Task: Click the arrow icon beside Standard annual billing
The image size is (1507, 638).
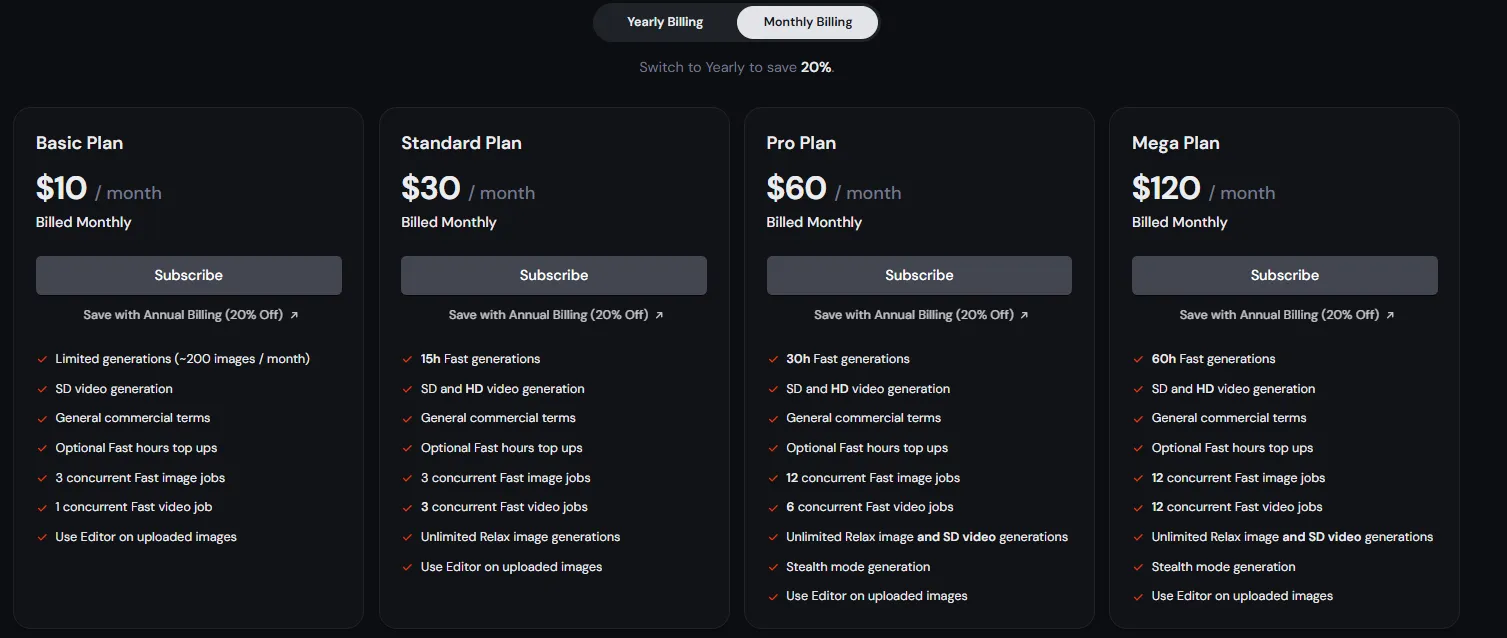Action: pos(659,315)
